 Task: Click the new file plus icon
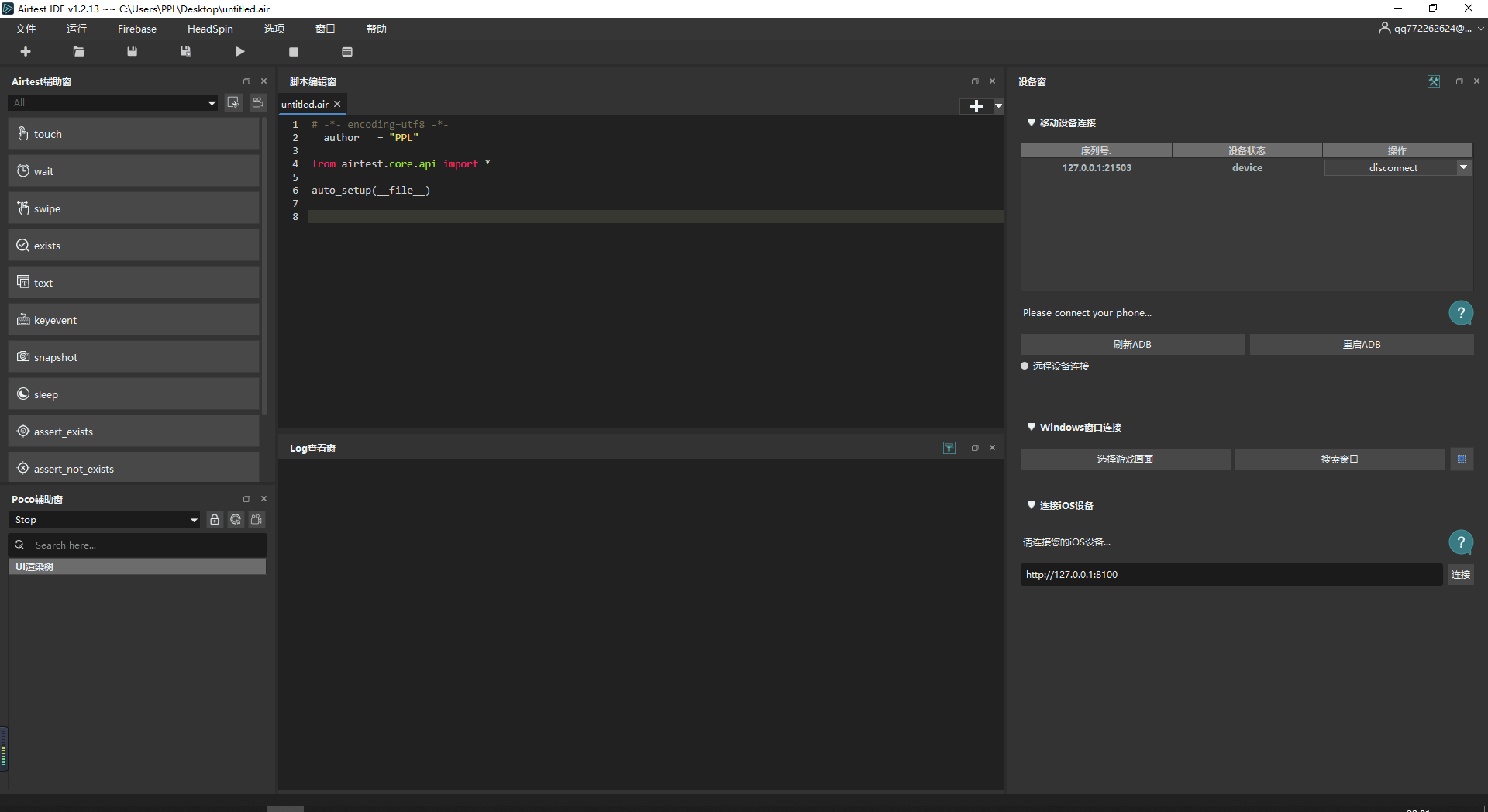tap(26, 52)
